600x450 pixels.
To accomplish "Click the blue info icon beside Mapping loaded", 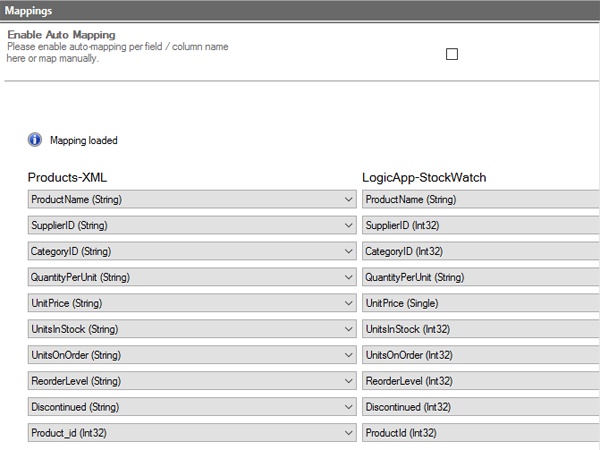I will [35, 140].
